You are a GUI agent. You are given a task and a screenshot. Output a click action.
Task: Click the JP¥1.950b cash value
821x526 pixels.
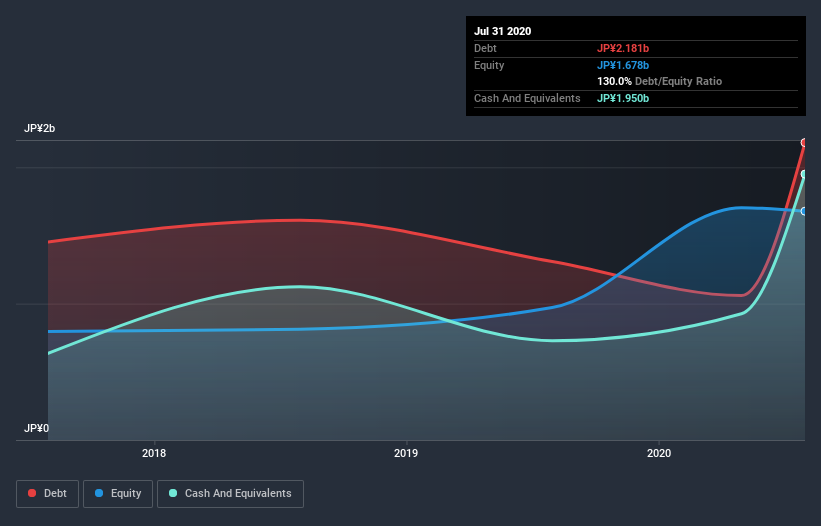(623, 98)
